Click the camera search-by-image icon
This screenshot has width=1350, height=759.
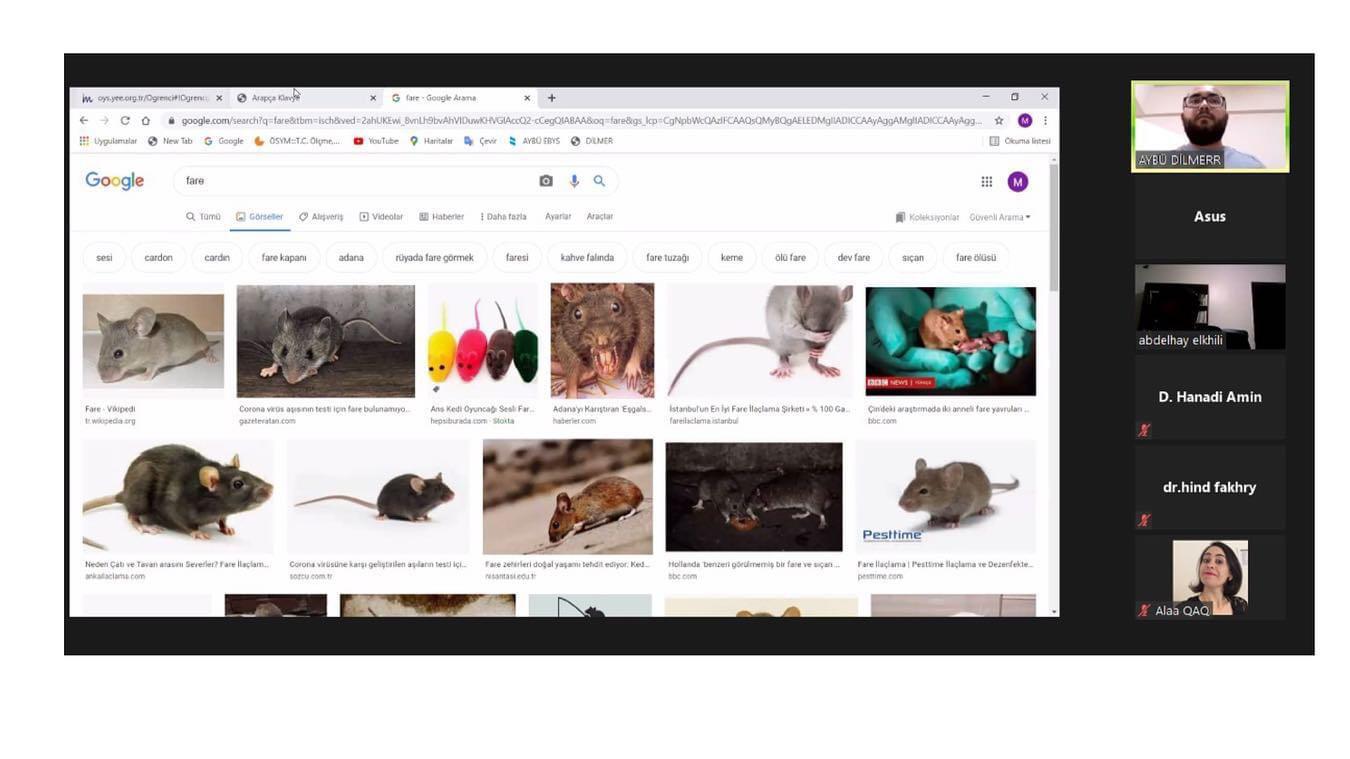point(546,181)
